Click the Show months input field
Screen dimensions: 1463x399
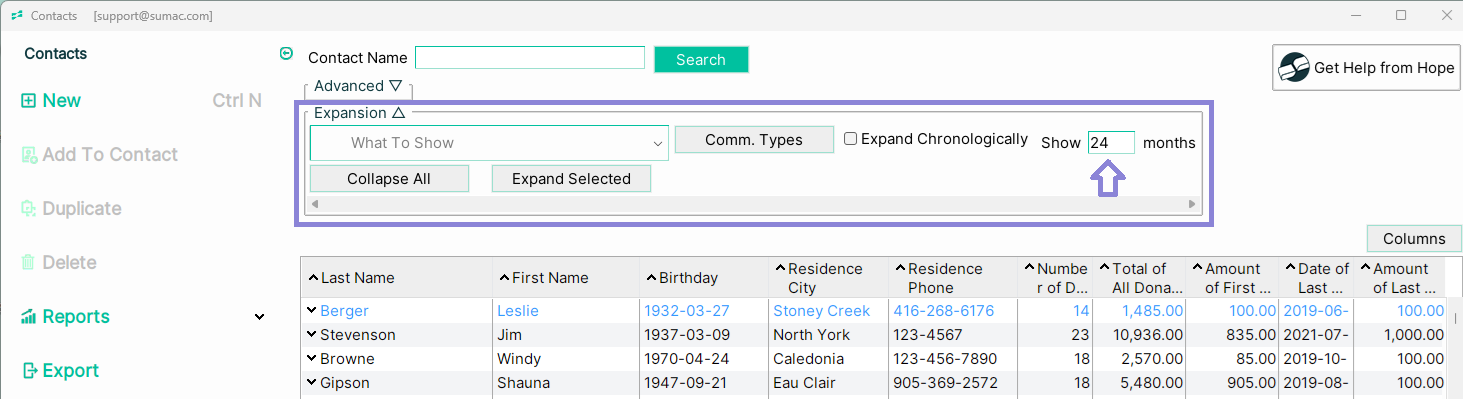coord(1111,143)
